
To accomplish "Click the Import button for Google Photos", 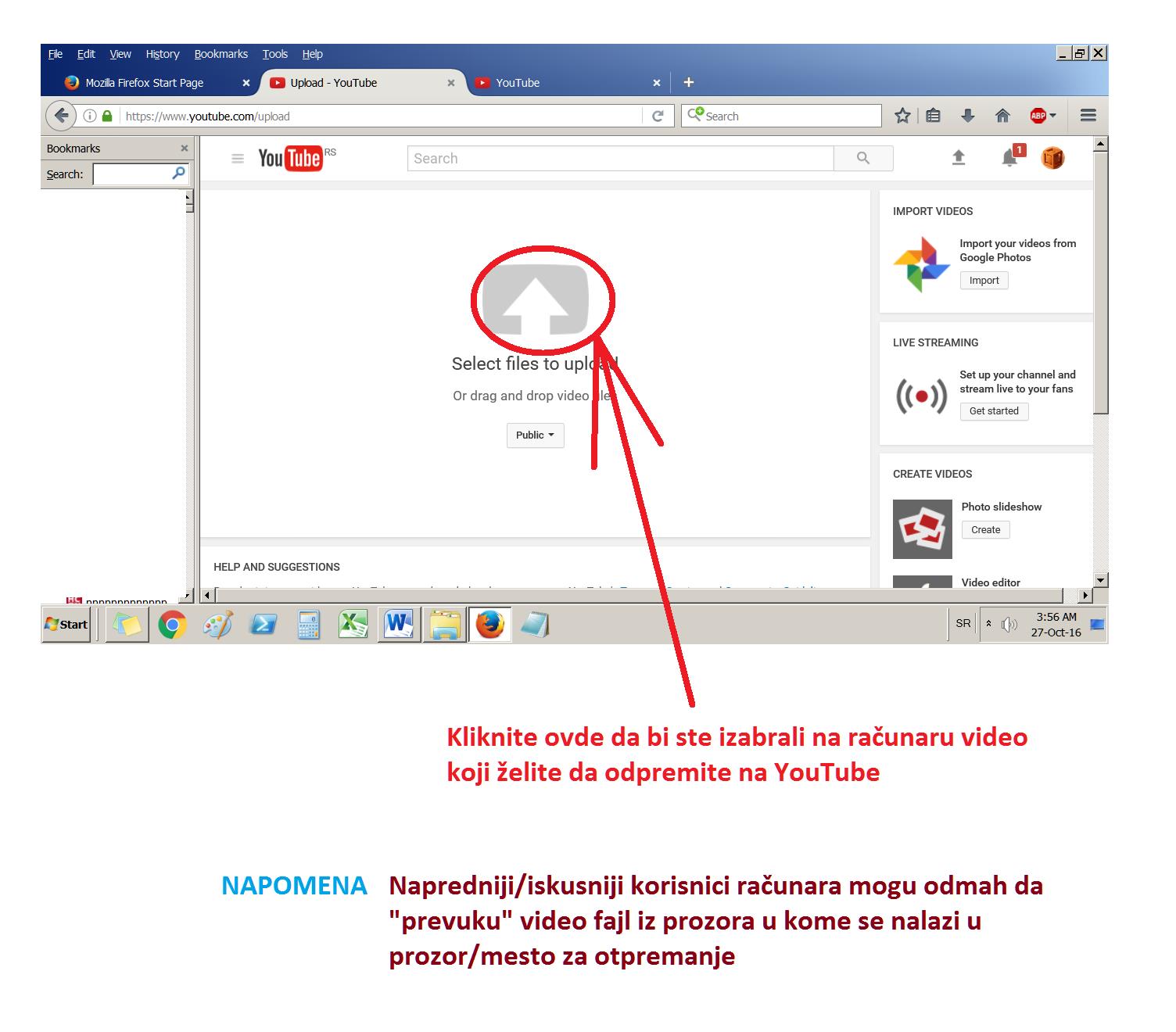I will tap(984, 281).
